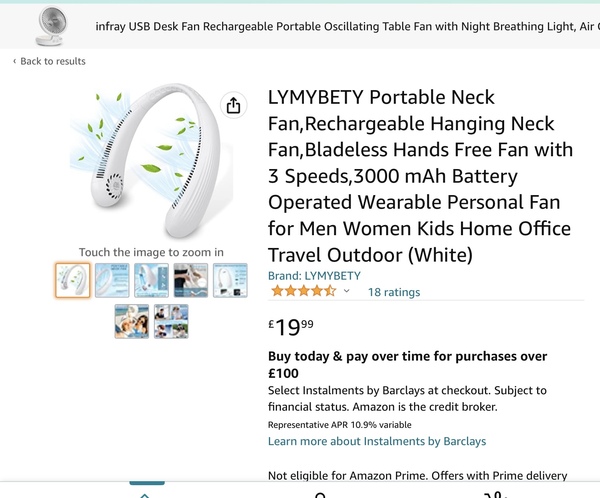This screenshot has height=498, width=600.
Task: Select the third product thumbnail
Action: [x=151, y=280]
